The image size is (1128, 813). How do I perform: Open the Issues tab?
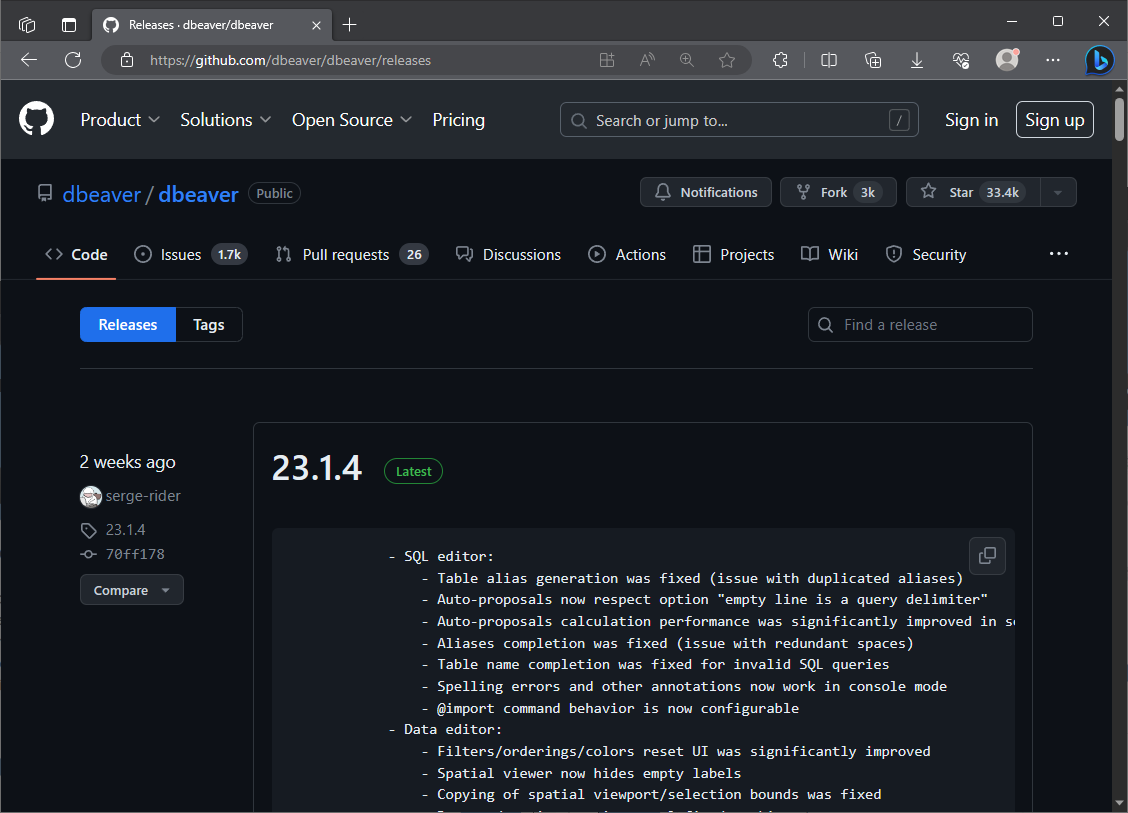tap(191, 255)
